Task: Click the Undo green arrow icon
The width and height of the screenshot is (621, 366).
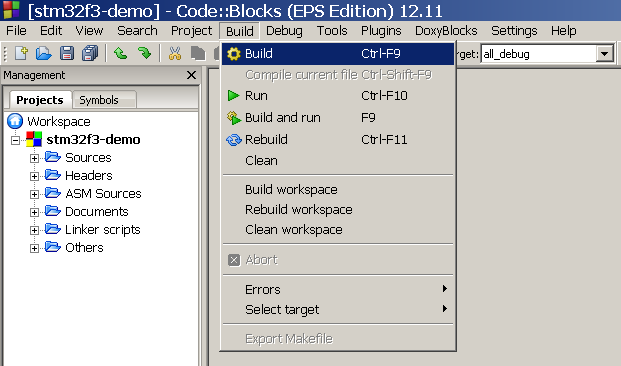Action: click(x=120, y=53)
